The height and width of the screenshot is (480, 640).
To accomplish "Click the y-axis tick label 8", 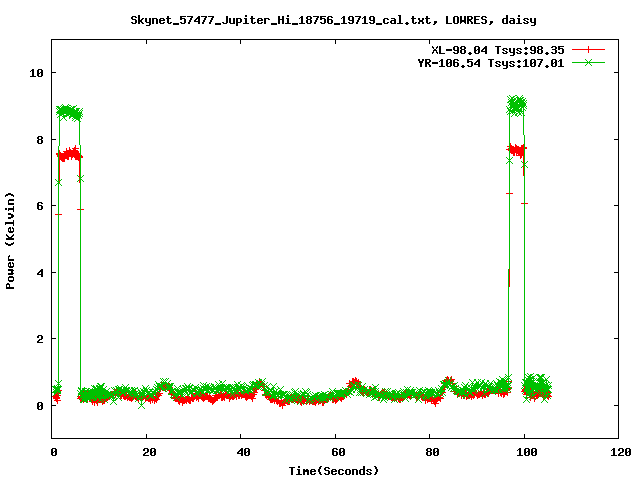I will [40, 140].
